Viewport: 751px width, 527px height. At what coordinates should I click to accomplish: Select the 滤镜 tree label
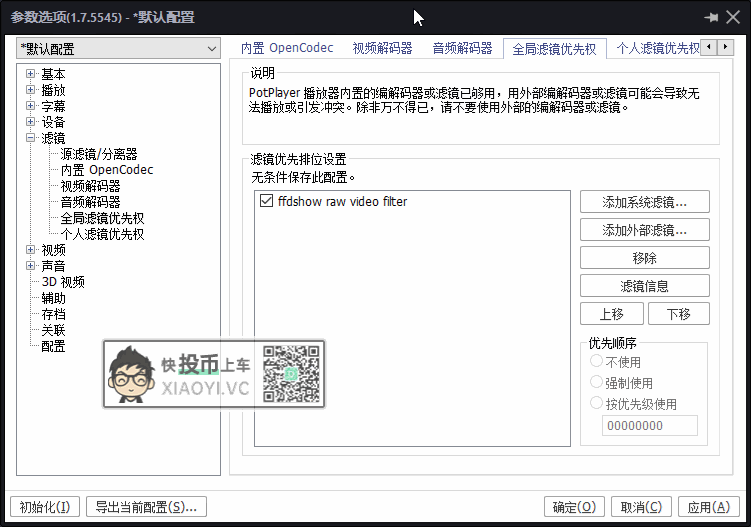pyautogui.click(x=53, y=138)
